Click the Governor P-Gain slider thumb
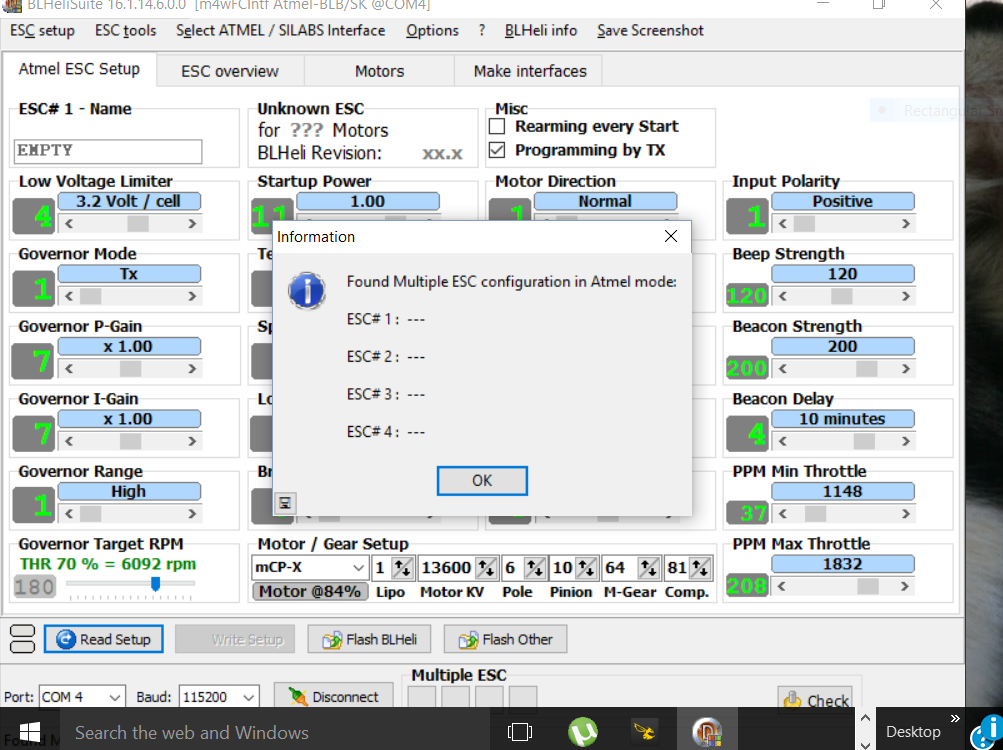The width and height of the screenshot is (1003, 750). click(x=130, y=369)
